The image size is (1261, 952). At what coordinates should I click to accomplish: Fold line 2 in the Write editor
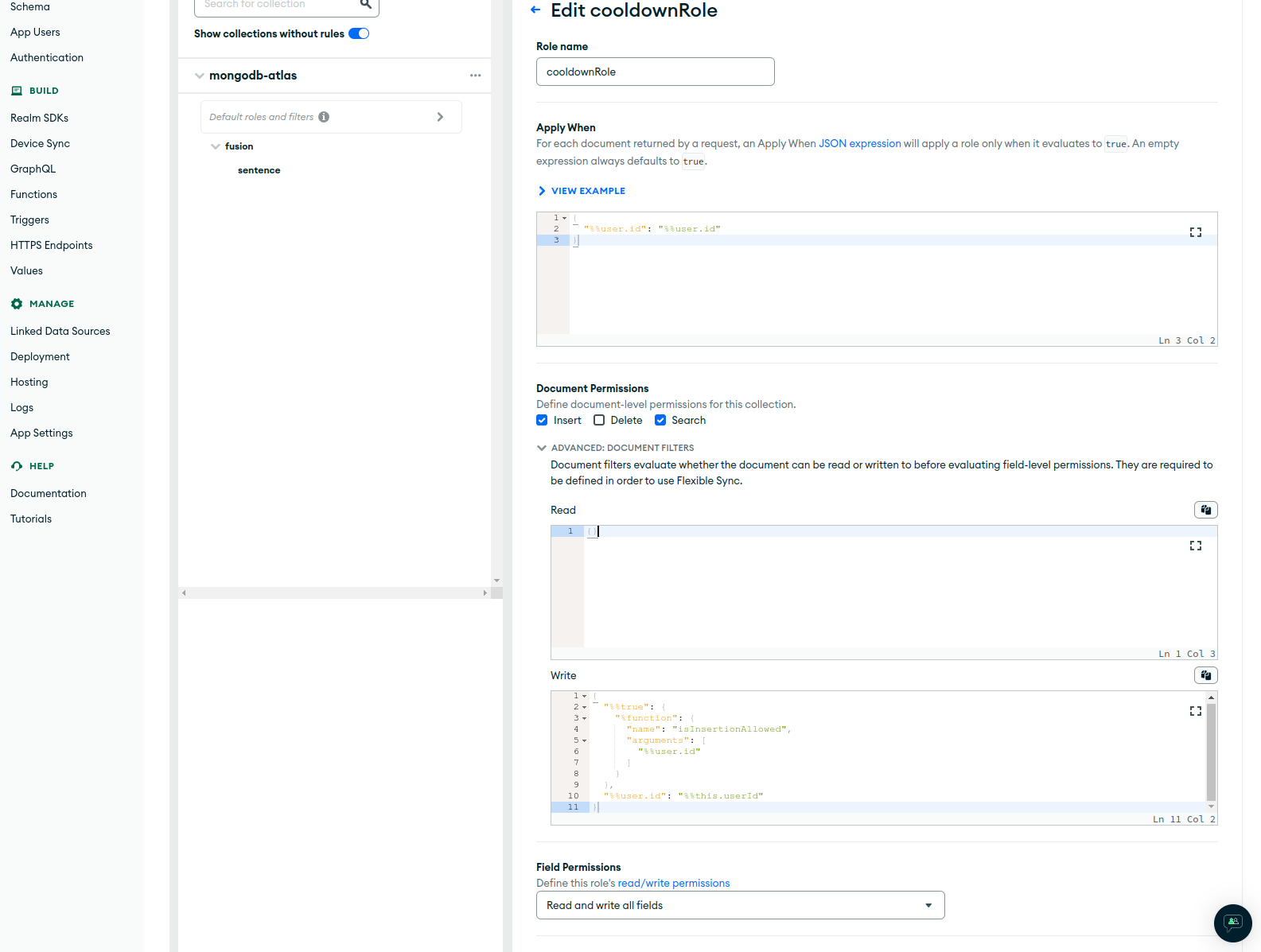(585, 707)
